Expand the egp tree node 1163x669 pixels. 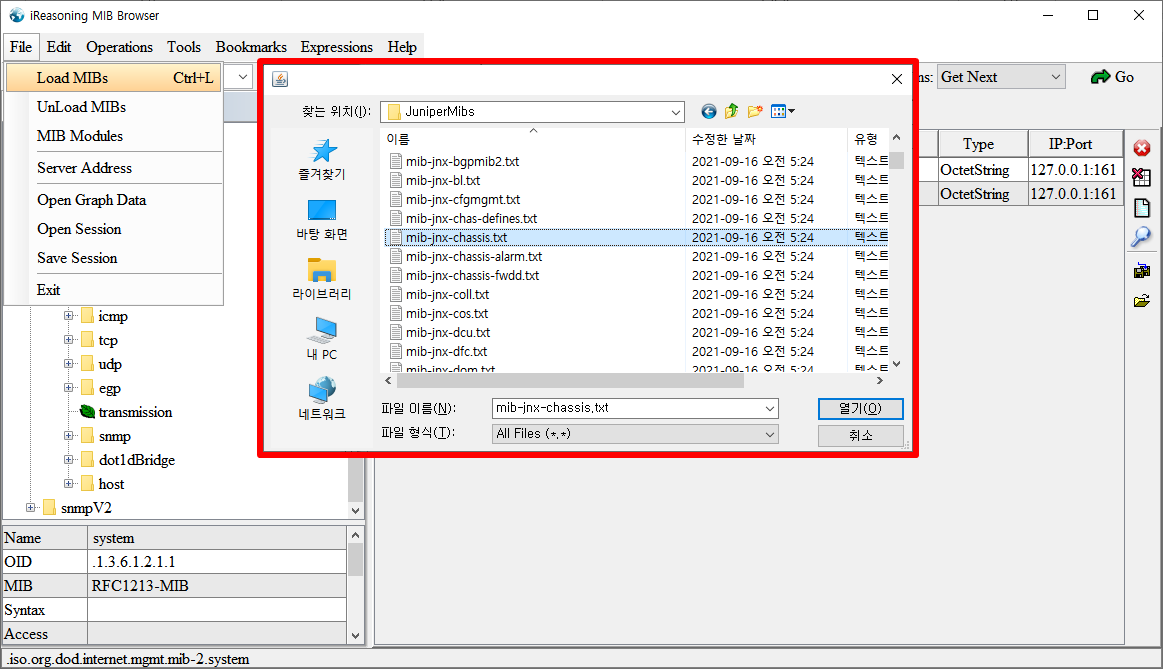[x=68, y=387]
